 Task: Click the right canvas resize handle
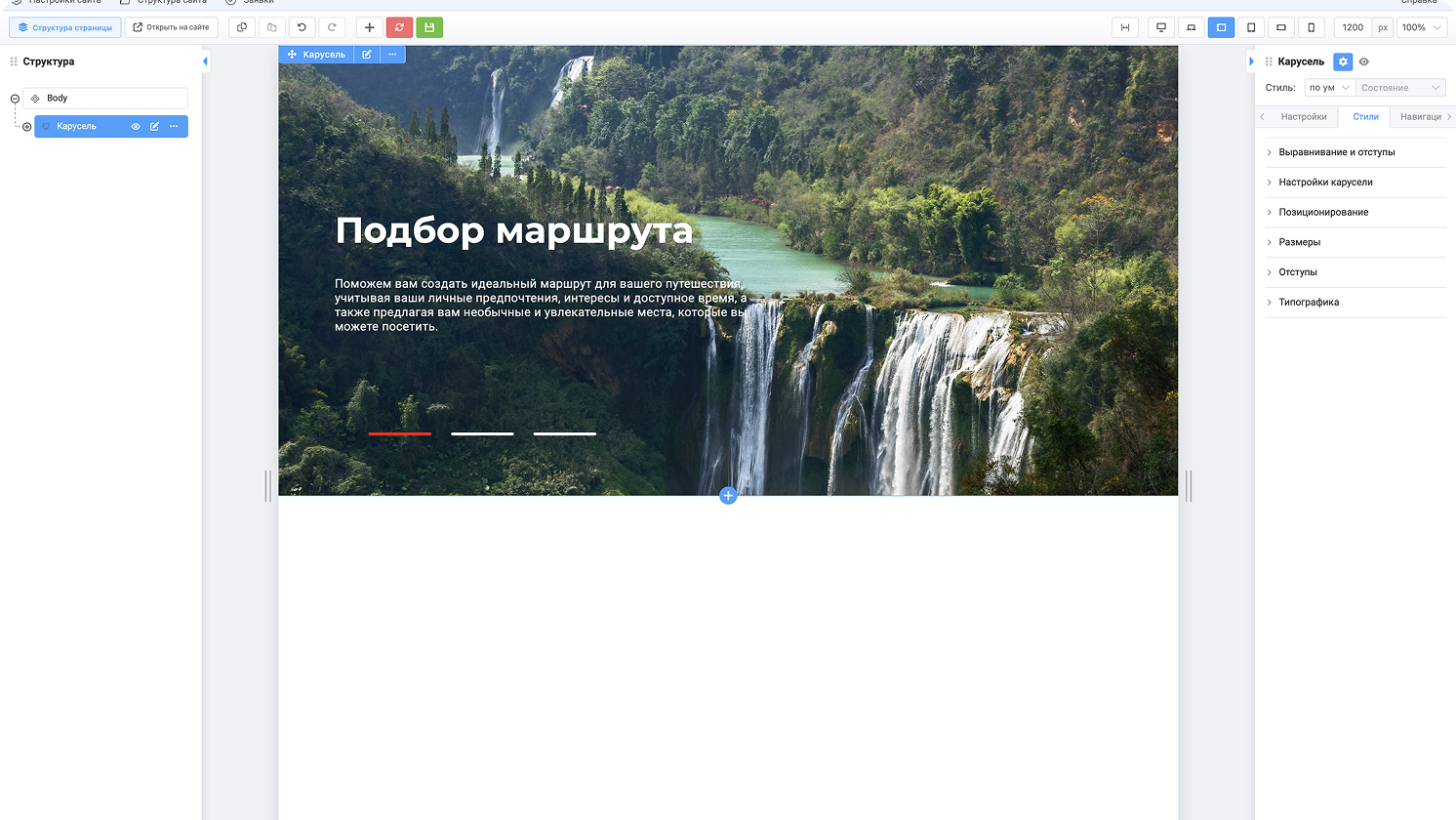[x=1189, y=486]
